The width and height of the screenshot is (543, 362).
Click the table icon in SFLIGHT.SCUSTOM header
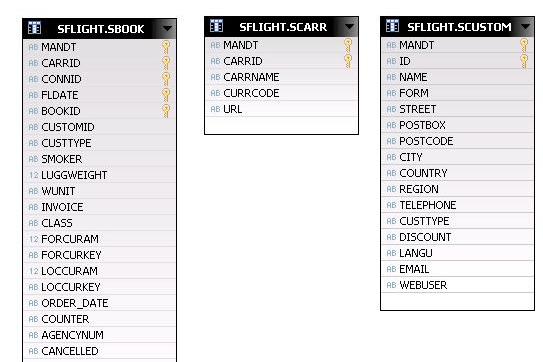pos(392,26)
